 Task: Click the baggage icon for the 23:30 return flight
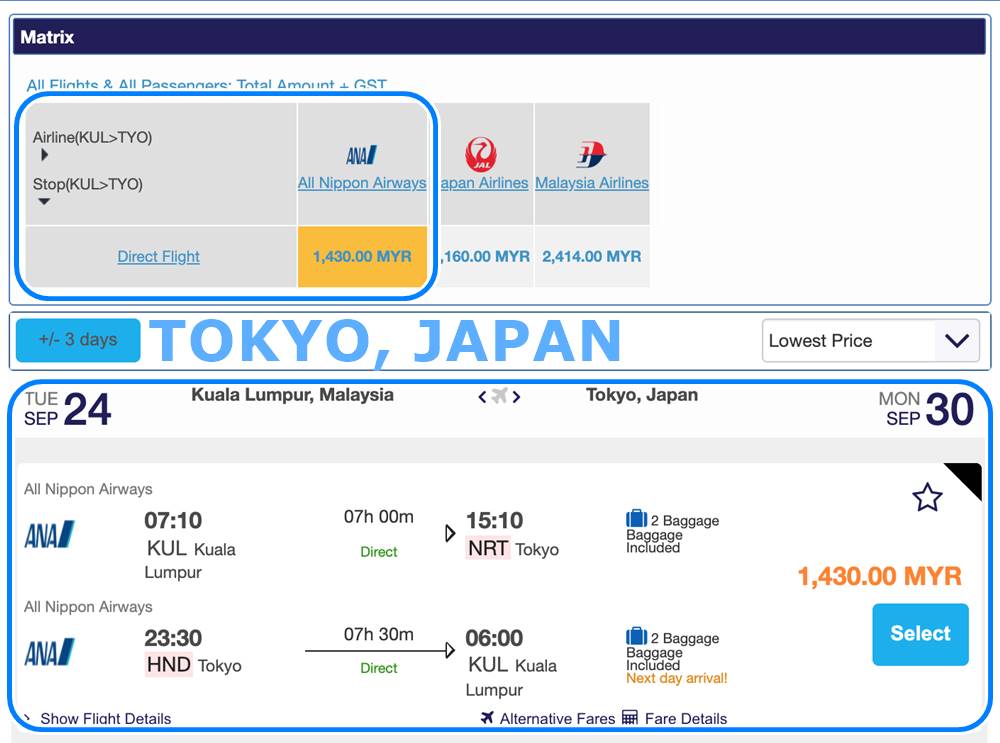[636, 637]
